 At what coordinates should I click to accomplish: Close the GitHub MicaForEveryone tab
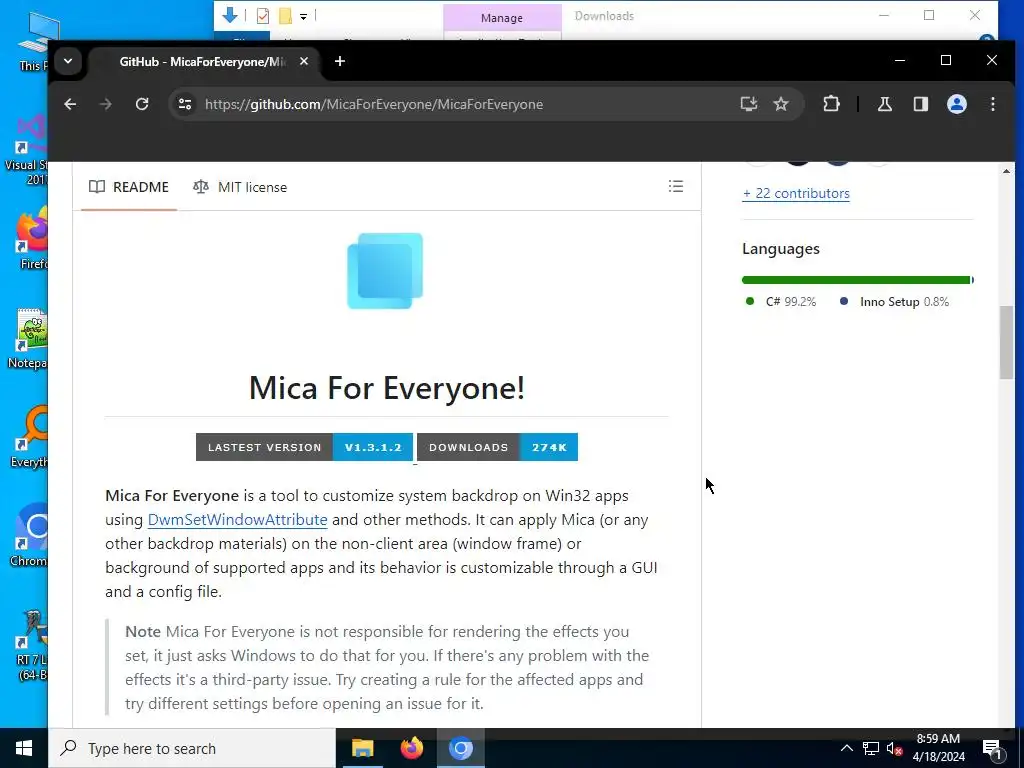pos(304,61)
